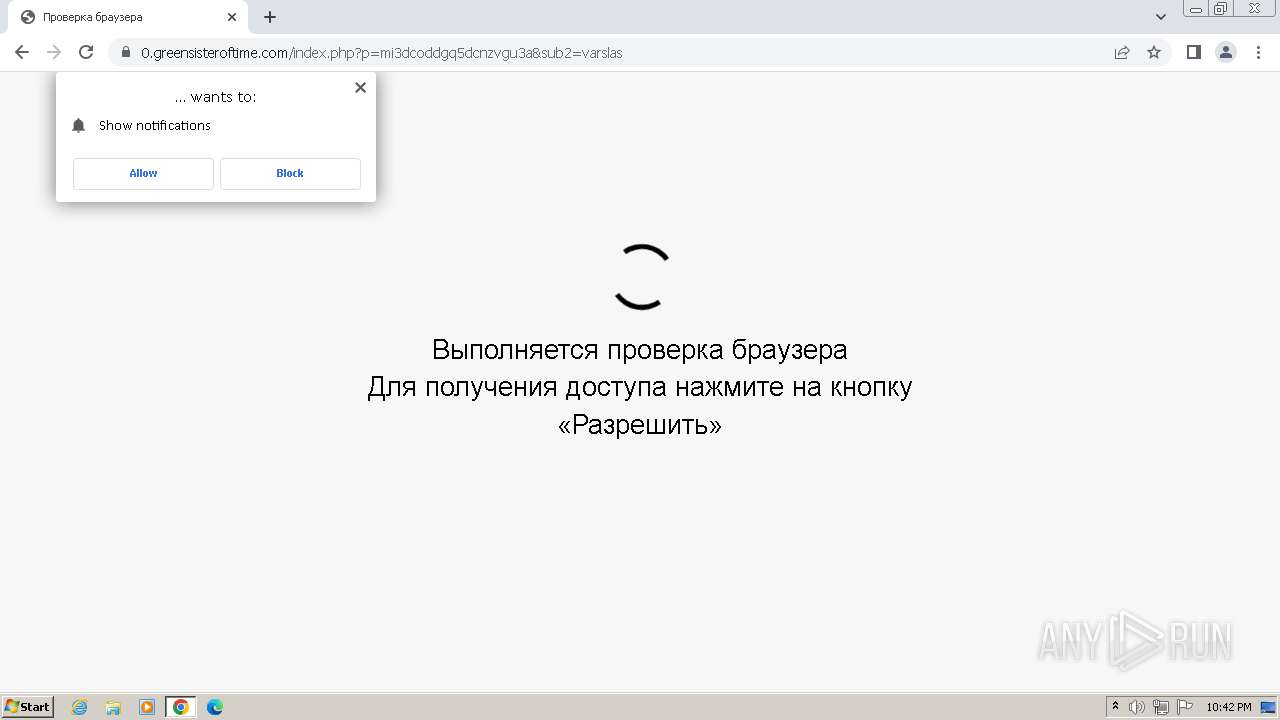
Task: Allow notifications in the permission popup
Action: click(x=143, y=173)
